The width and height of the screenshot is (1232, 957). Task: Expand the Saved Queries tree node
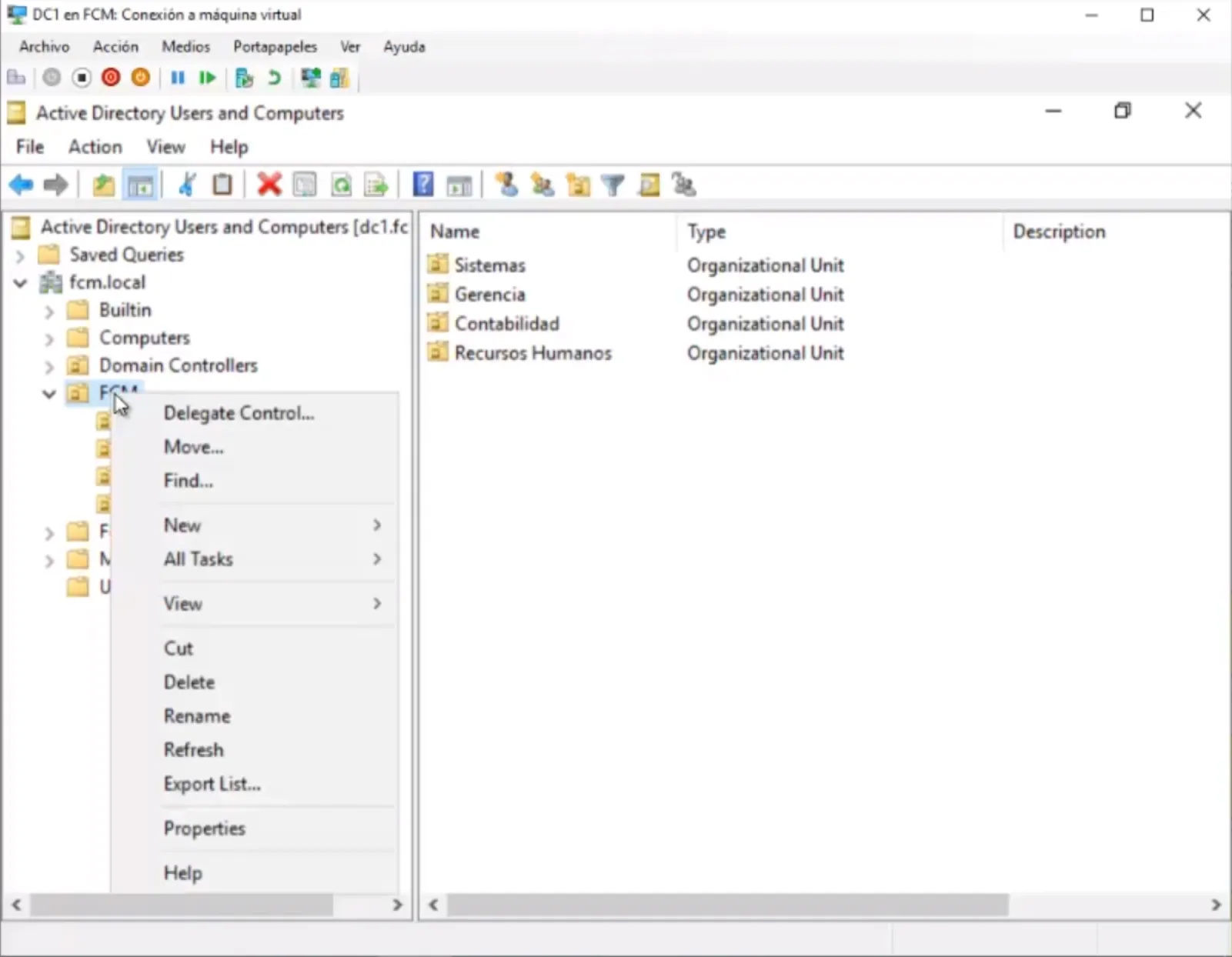pyautogui.click(x=21, y=255)
